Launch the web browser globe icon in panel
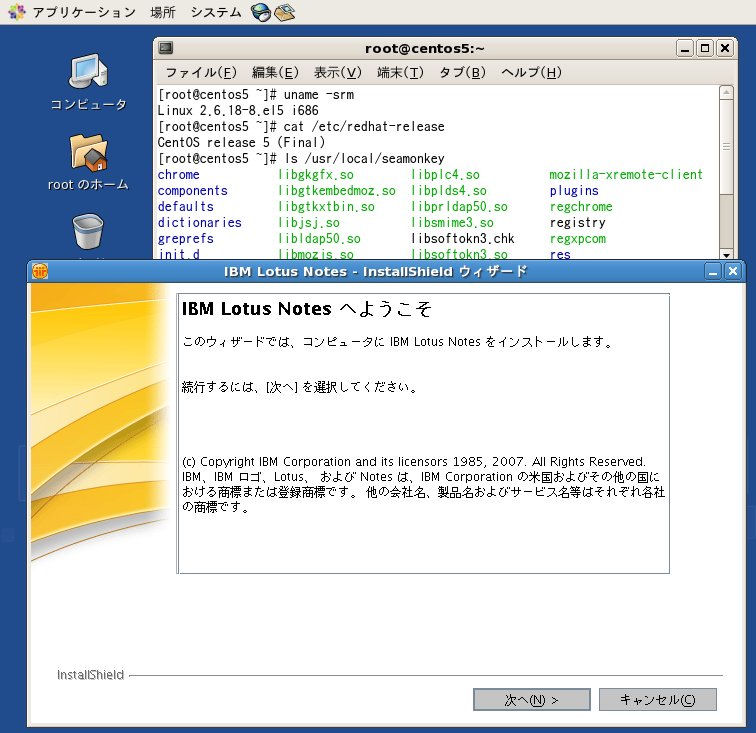This screenshot has height=733, width=756. [x=261, y=12]
